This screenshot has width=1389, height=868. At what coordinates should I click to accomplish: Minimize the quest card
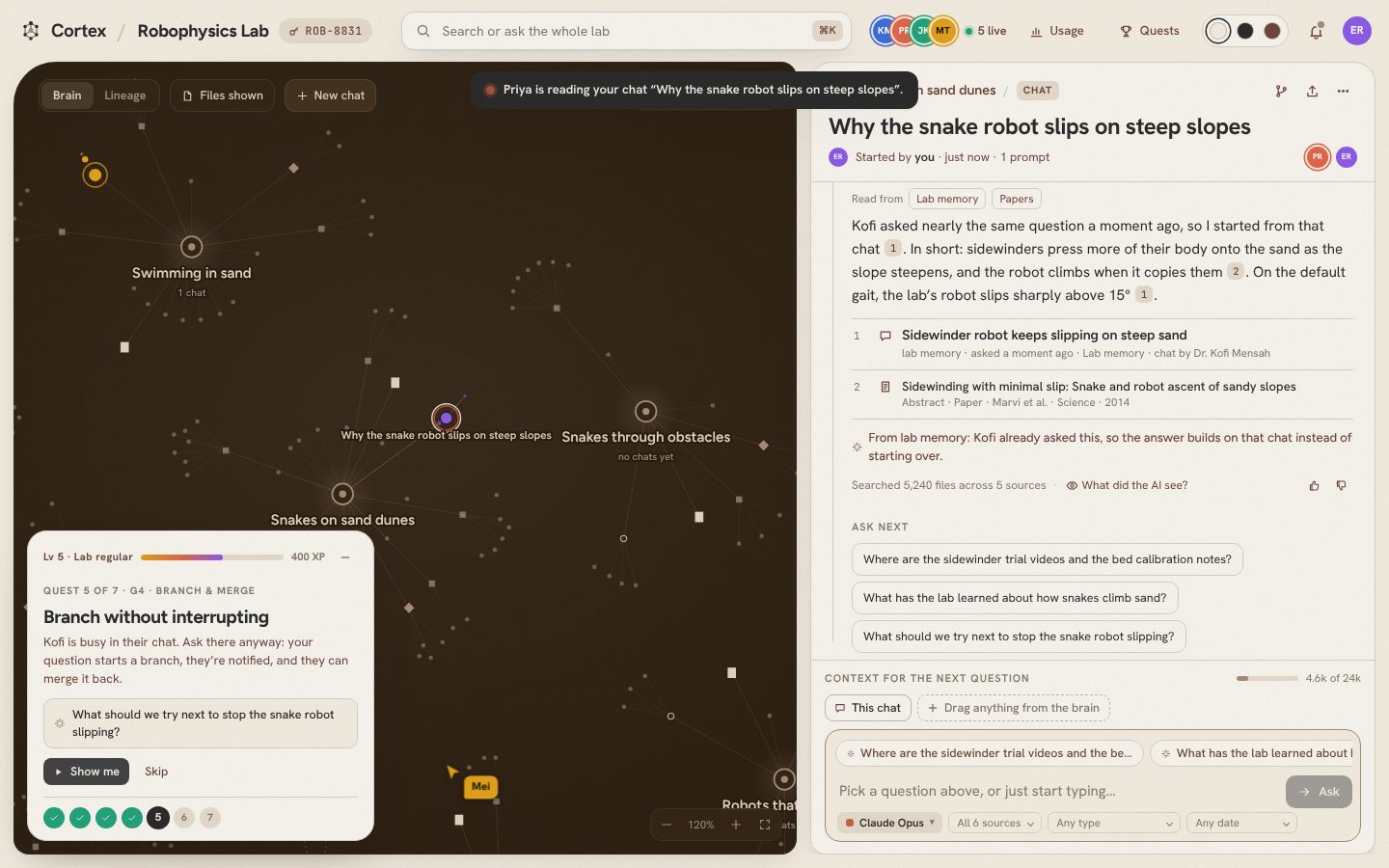tap(345, 556)
